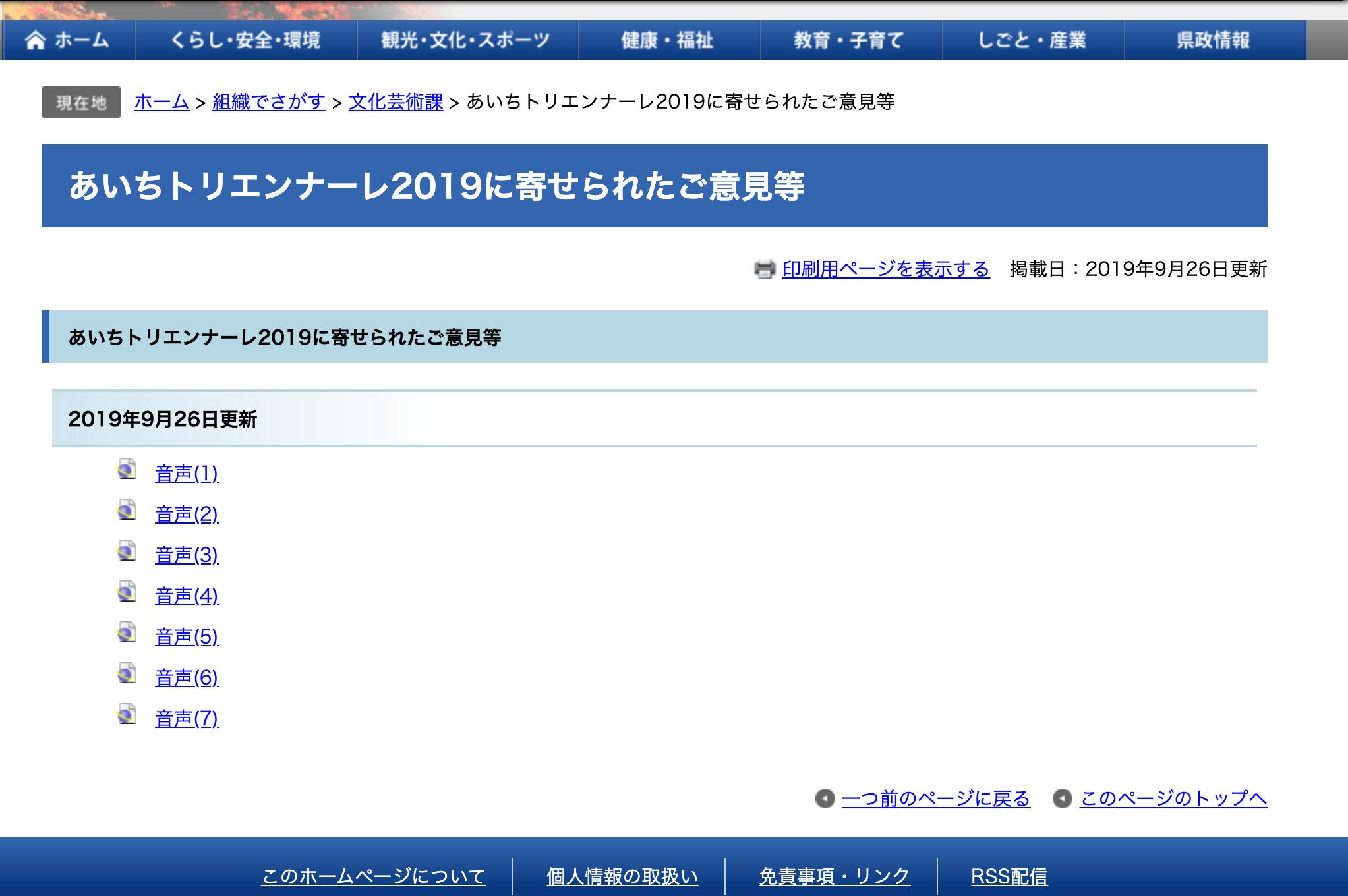This screenshot has height=896, width=1348.
Task: Click the 現在地 label in breadcrumb
Action: (x=81, y=102)
